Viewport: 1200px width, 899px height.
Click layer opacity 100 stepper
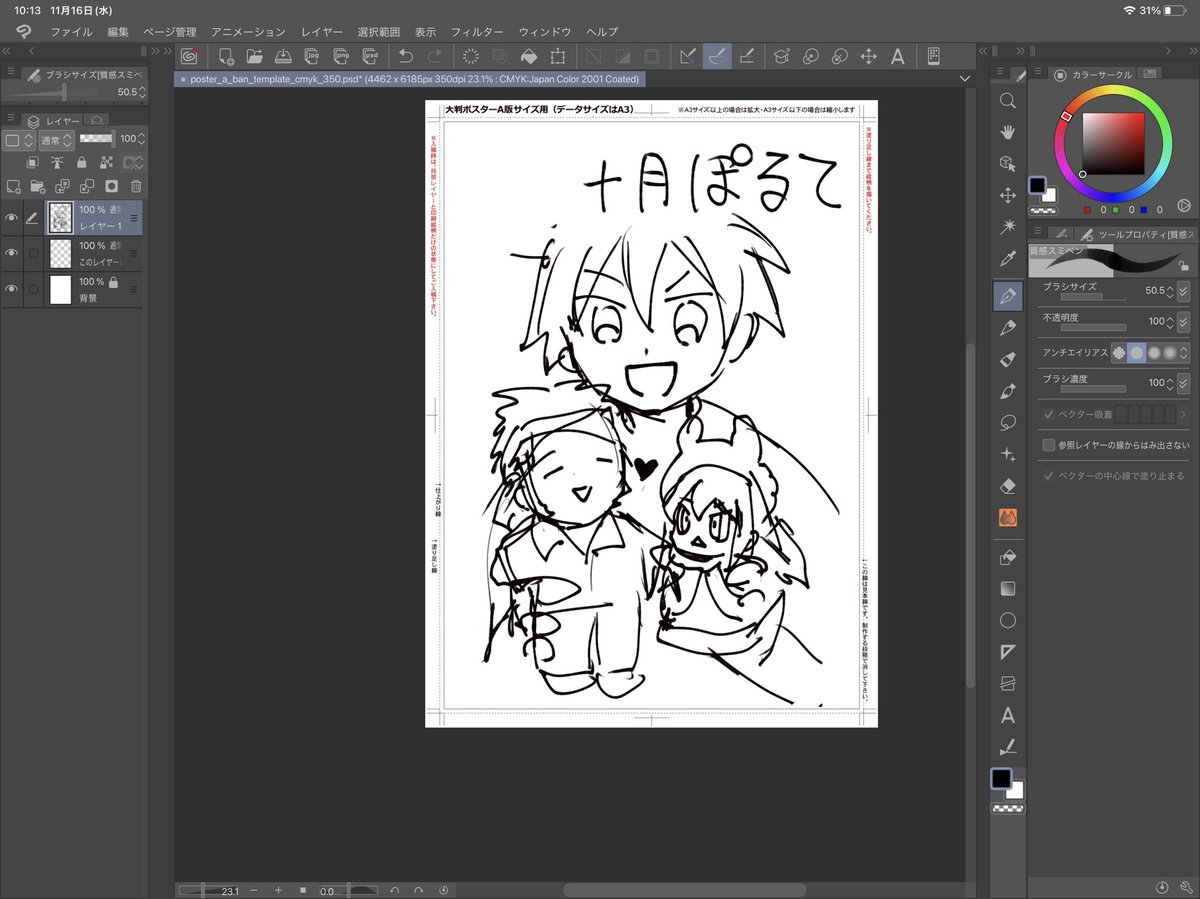click(x=142, y=140)
